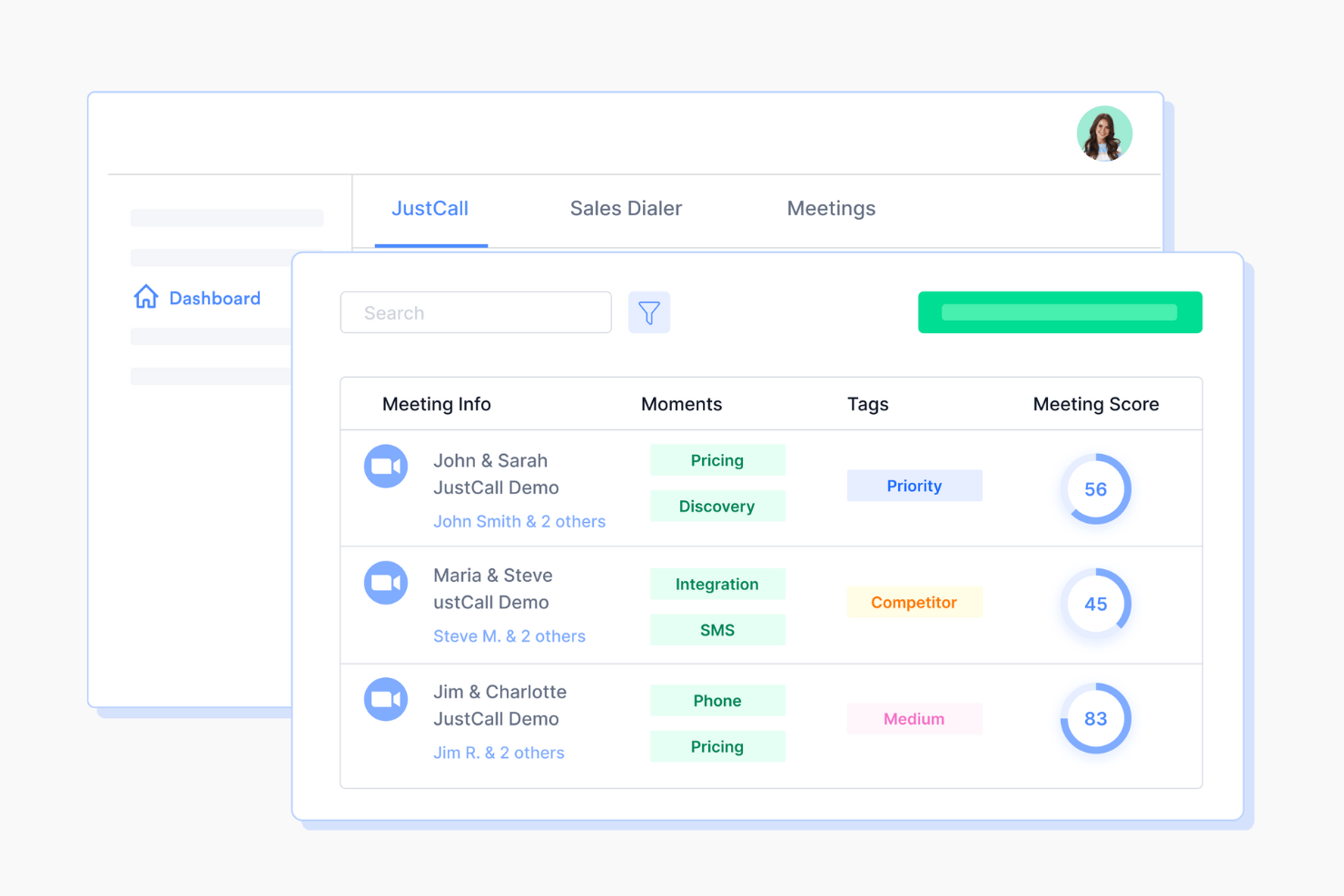1344x896 pixels.
Task: Click into the Search field
Action: [476, 312]
